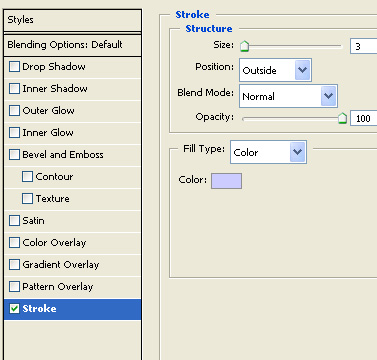Select the Bevel and Emboss label
The image size is (377, 360).
click(63, 155)
